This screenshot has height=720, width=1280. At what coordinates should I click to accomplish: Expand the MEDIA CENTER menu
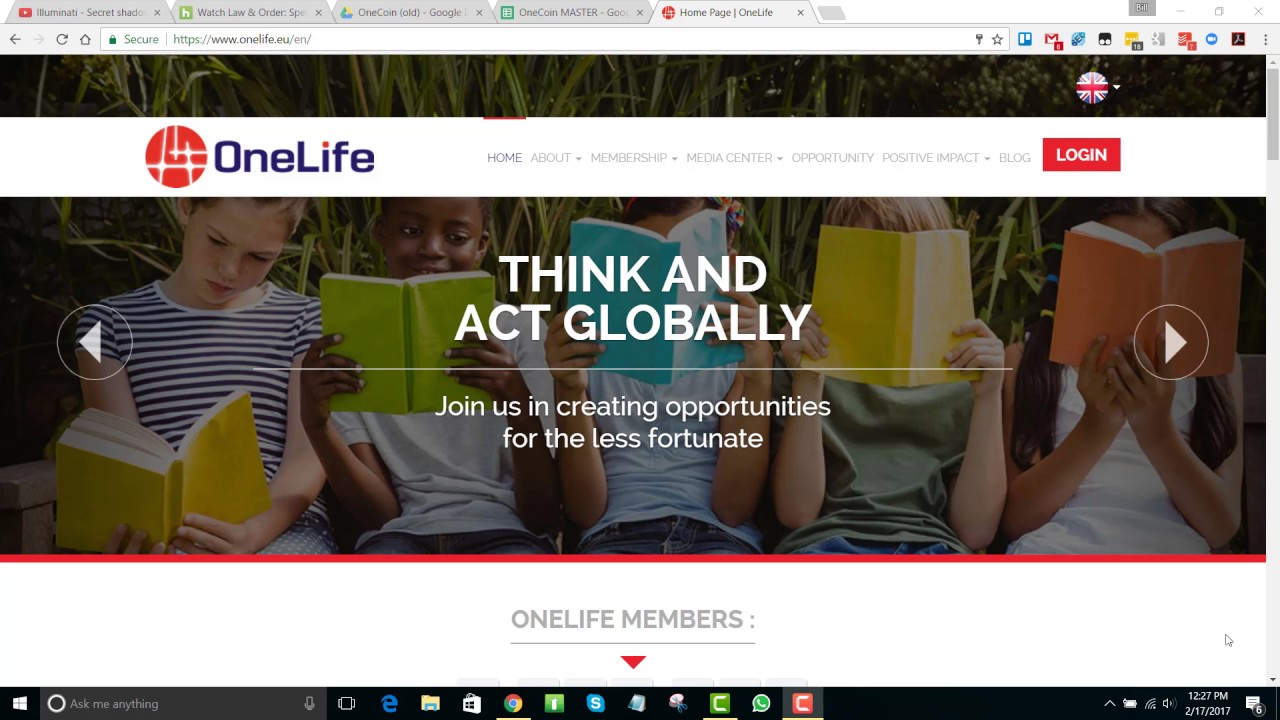734,158
